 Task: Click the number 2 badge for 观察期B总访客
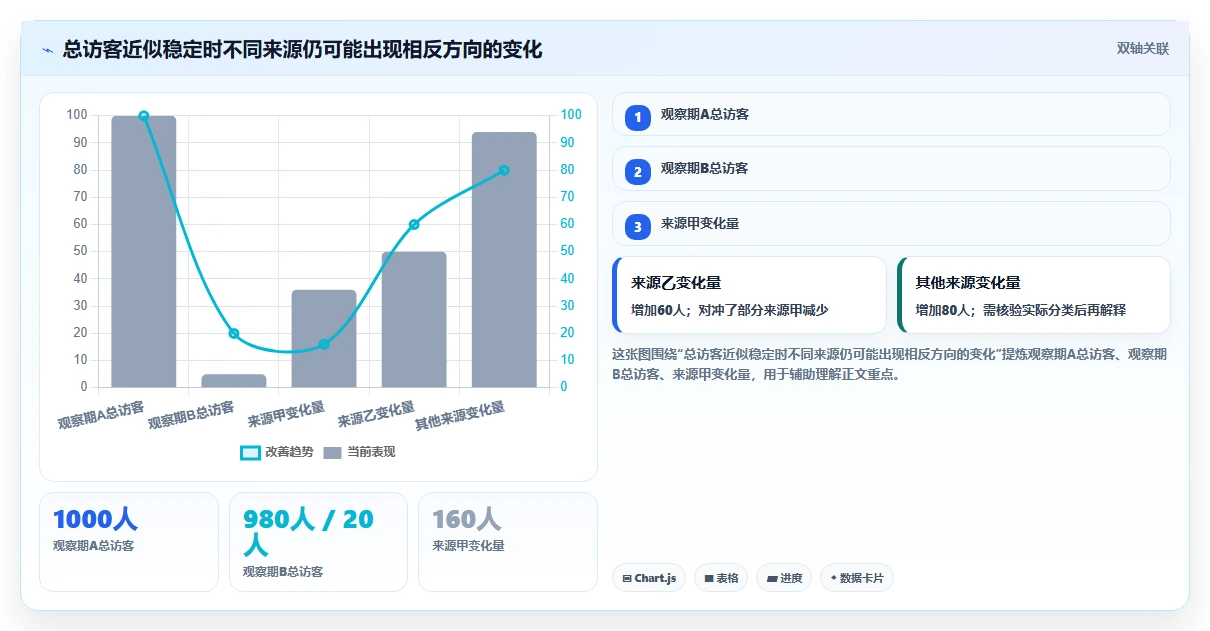(x=638, y=172)
